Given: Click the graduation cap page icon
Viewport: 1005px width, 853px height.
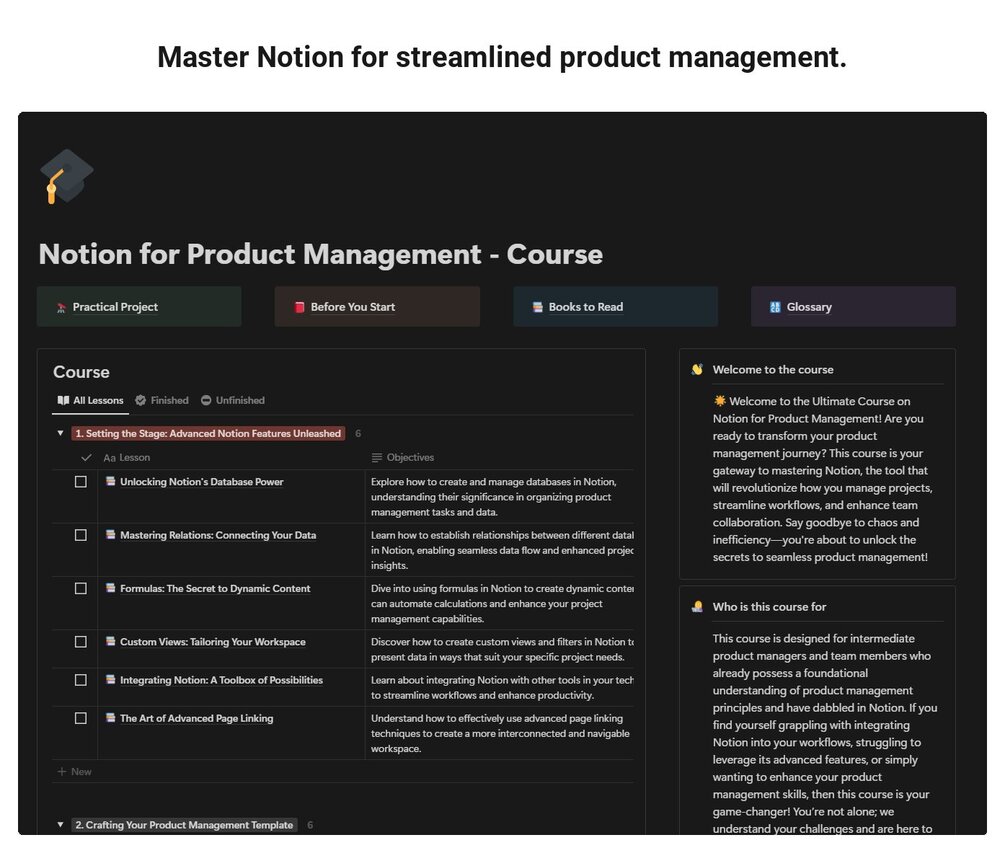Looking at the screenshot, I should pos(67,176).
